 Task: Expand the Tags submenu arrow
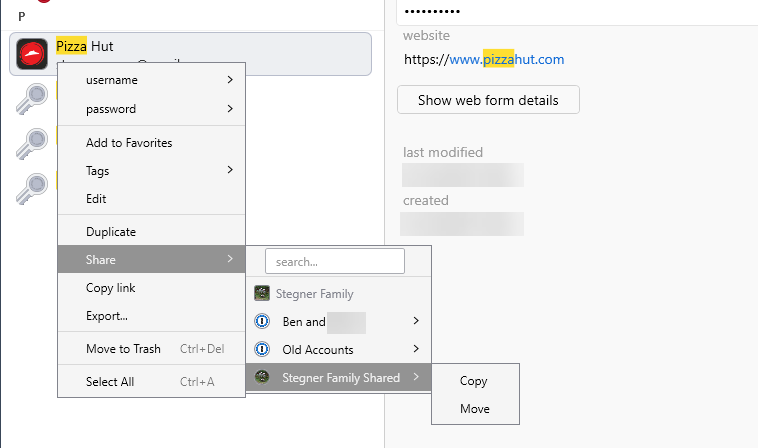point(230,170)
